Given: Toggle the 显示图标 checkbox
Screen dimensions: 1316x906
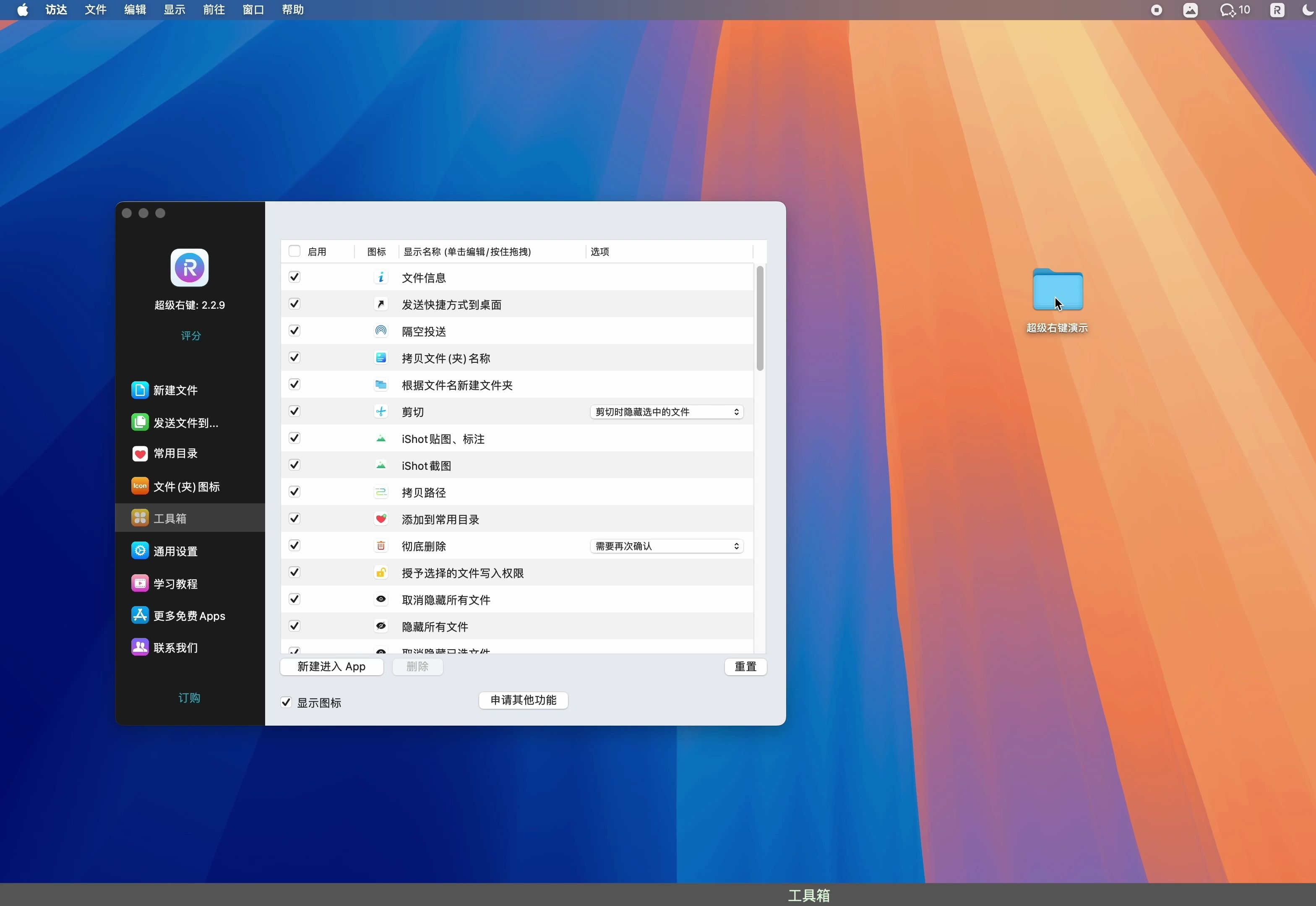Looking at the screenshot, I should tap(286, 703).
